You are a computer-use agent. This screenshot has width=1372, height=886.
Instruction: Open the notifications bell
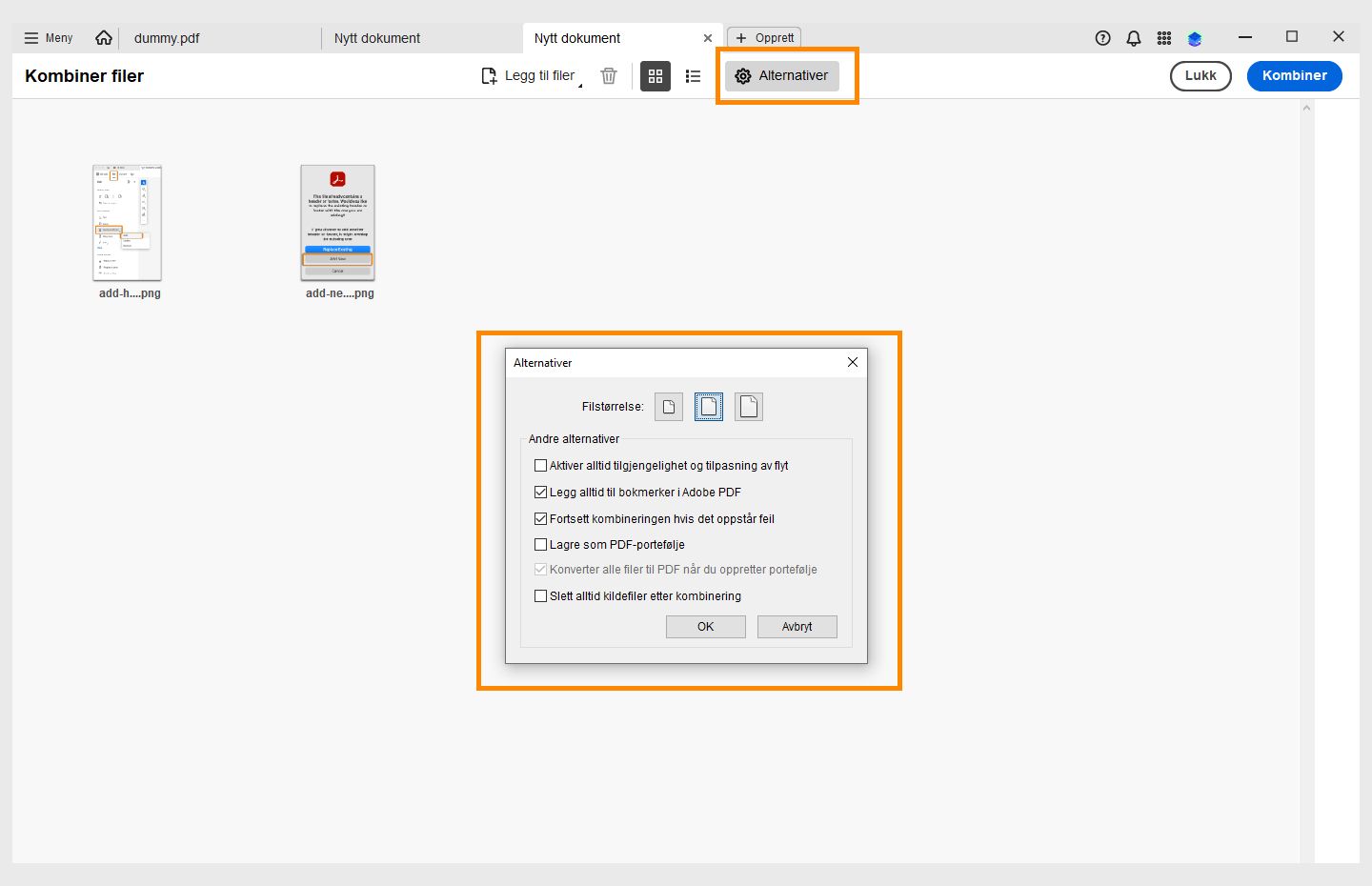pyautogui.click(x=1134, y=38)
